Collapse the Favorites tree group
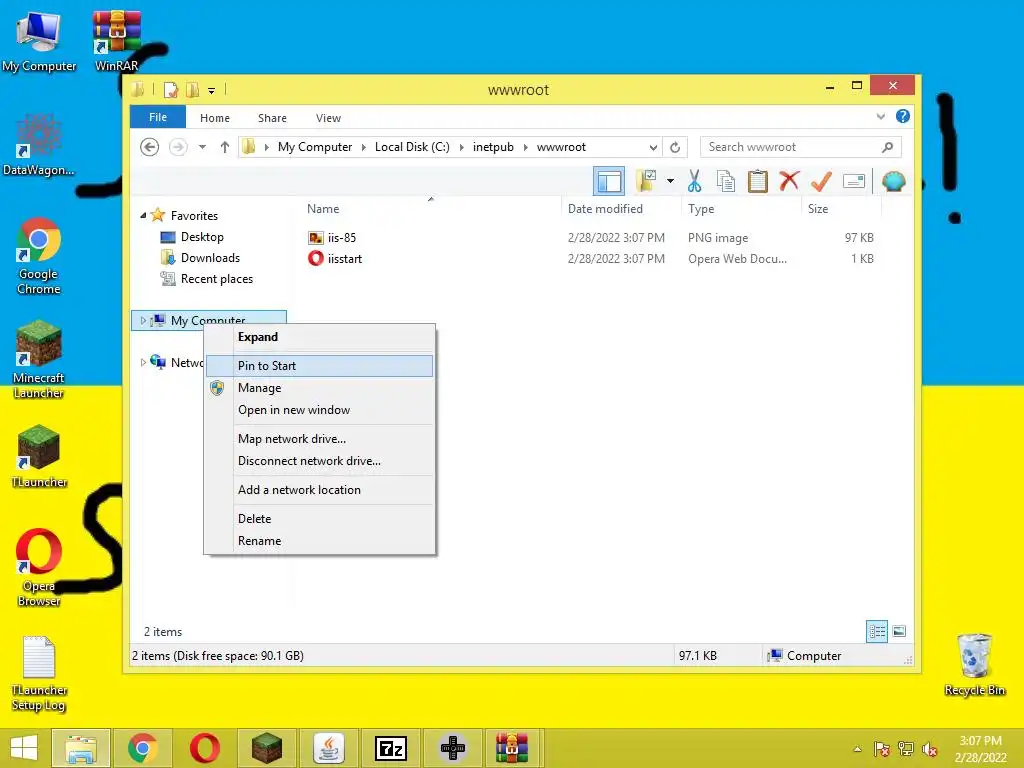Image resolution: width=1024 pixels, height=768 pixels. click(143, 215)
